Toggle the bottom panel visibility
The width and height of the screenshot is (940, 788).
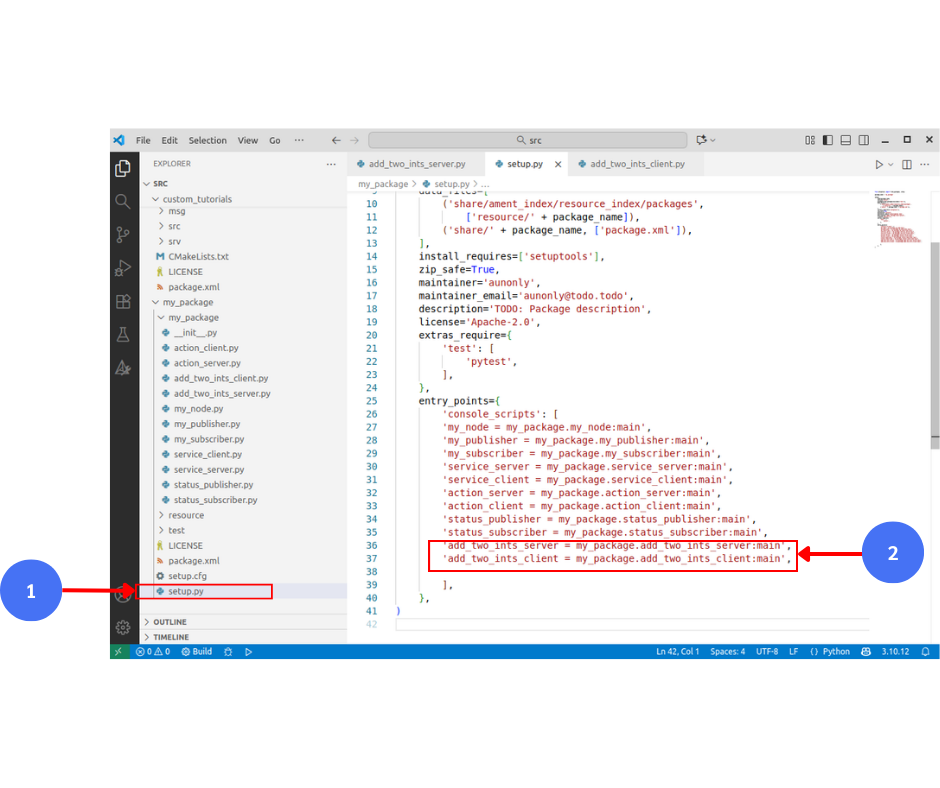click(845, 140)
